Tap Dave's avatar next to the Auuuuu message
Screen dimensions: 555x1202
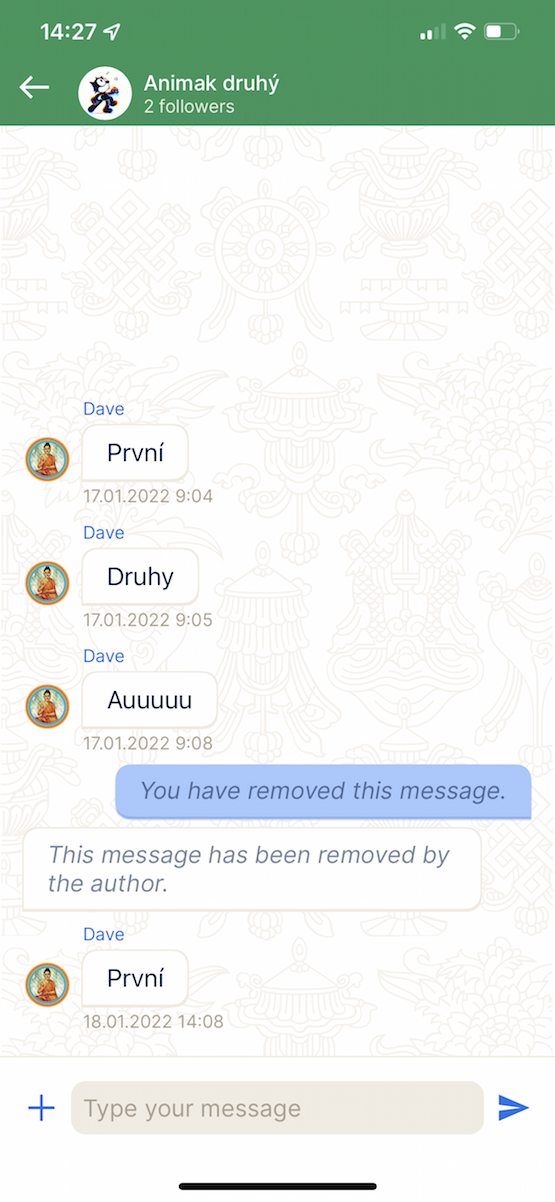(x=47, y=706)
